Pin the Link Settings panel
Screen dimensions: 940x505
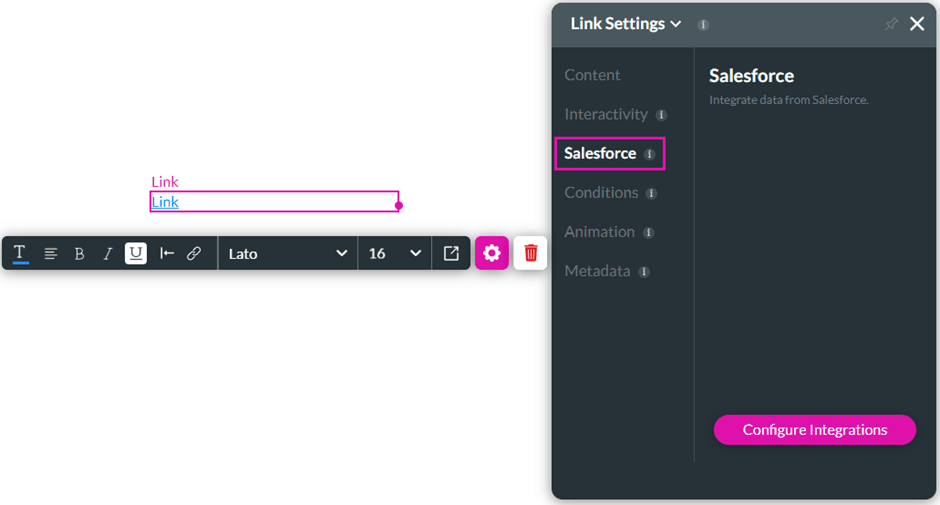(891, 24)
